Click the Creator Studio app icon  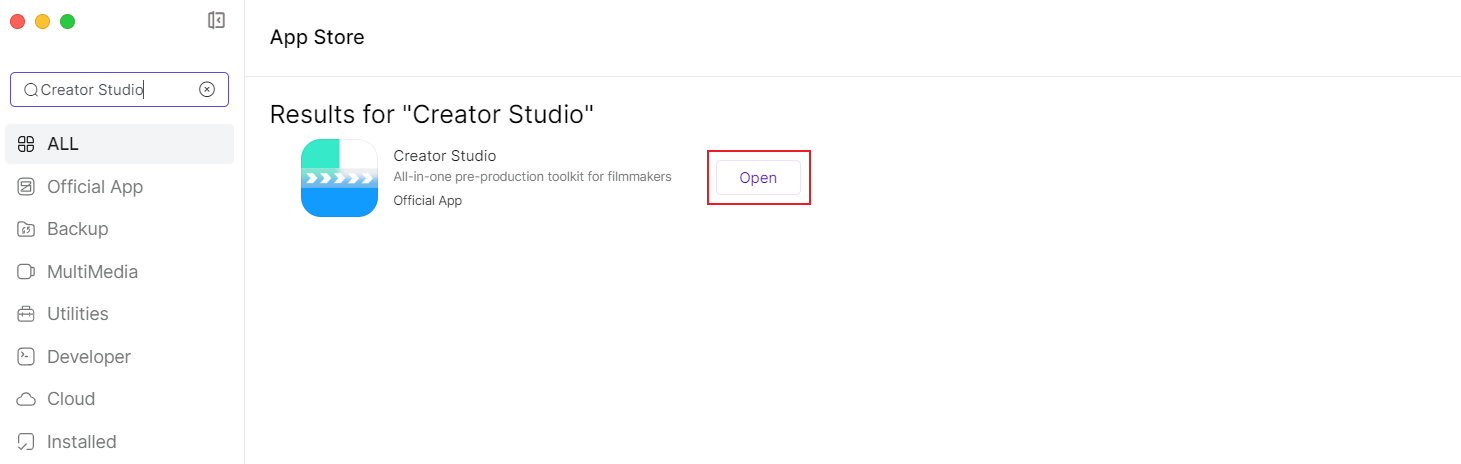(339, 178)
